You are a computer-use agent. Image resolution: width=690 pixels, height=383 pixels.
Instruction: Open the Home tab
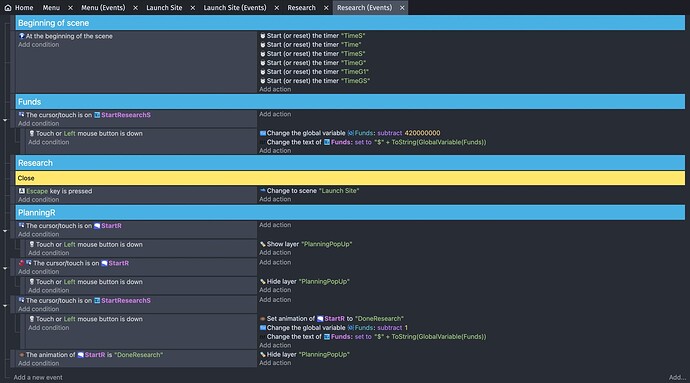pos(18,7)
